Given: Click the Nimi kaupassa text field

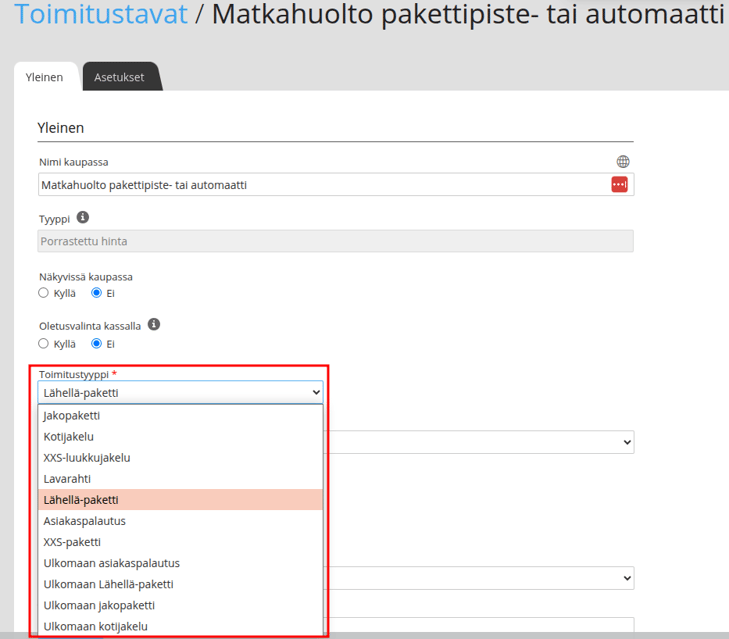Looking at the screenshot, I should point(324,185).
